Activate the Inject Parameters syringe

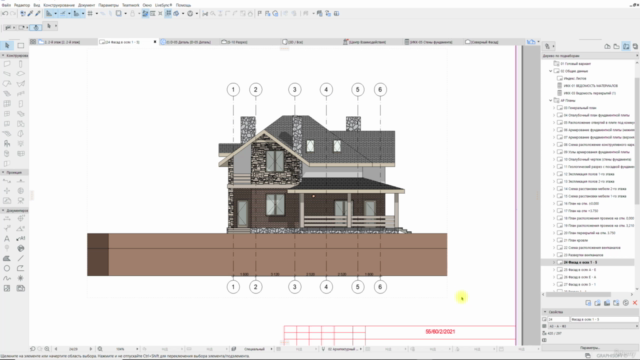pos(38,13)
